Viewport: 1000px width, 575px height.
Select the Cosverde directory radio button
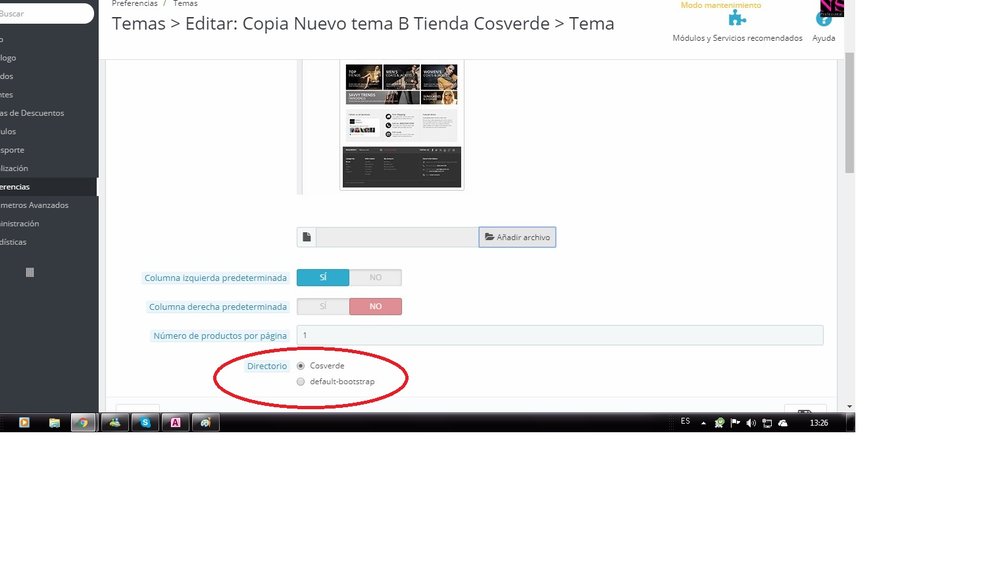tap(300, 366)
